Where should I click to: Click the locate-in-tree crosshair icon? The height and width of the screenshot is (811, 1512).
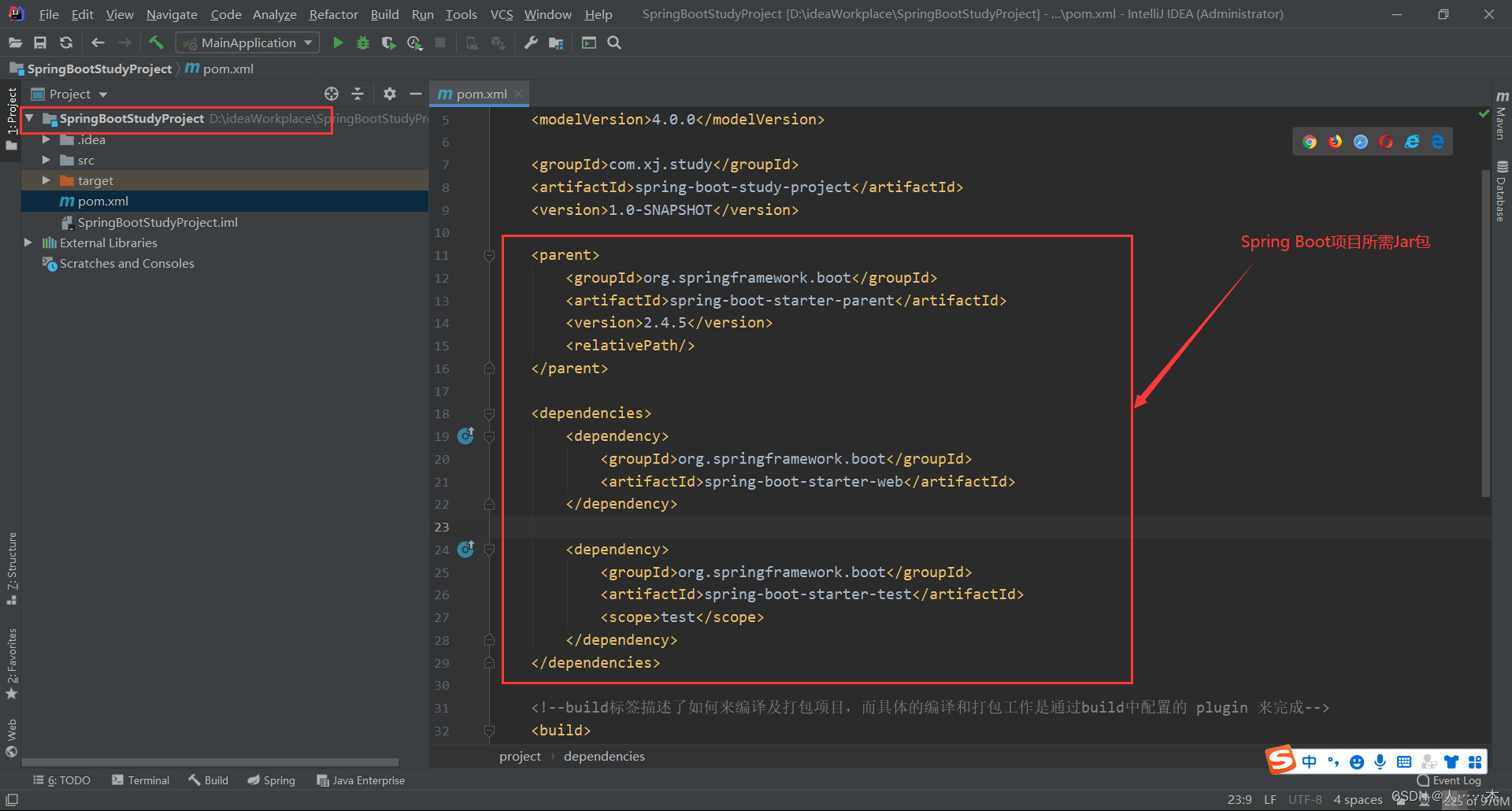coord(332,94)
